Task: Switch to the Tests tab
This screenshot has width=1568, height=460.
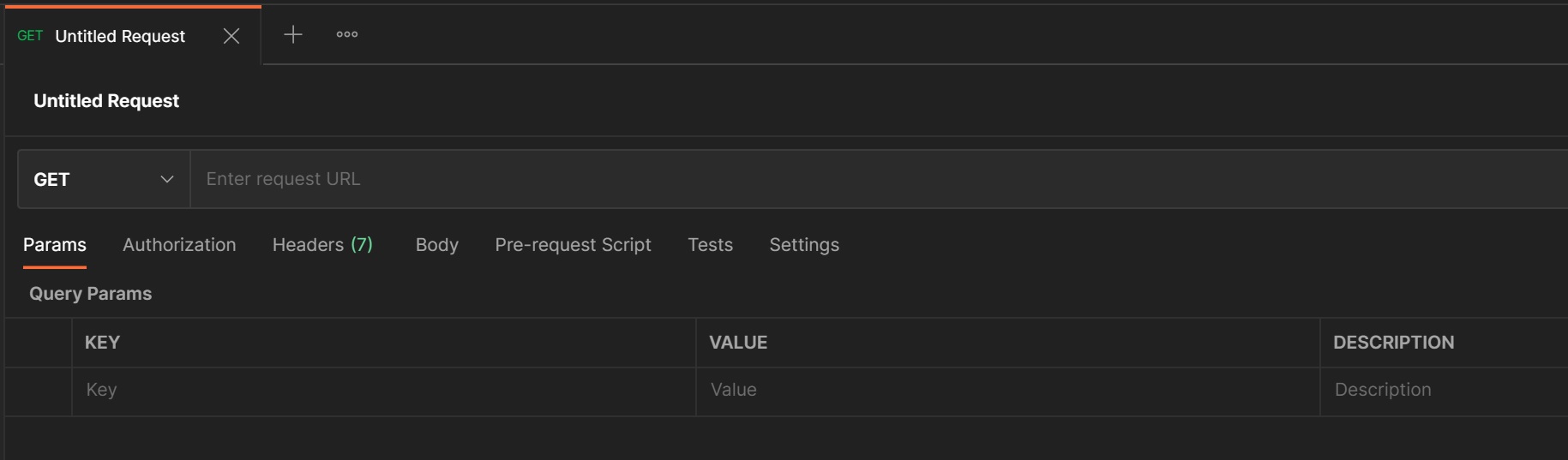Action: click(710, 245)
